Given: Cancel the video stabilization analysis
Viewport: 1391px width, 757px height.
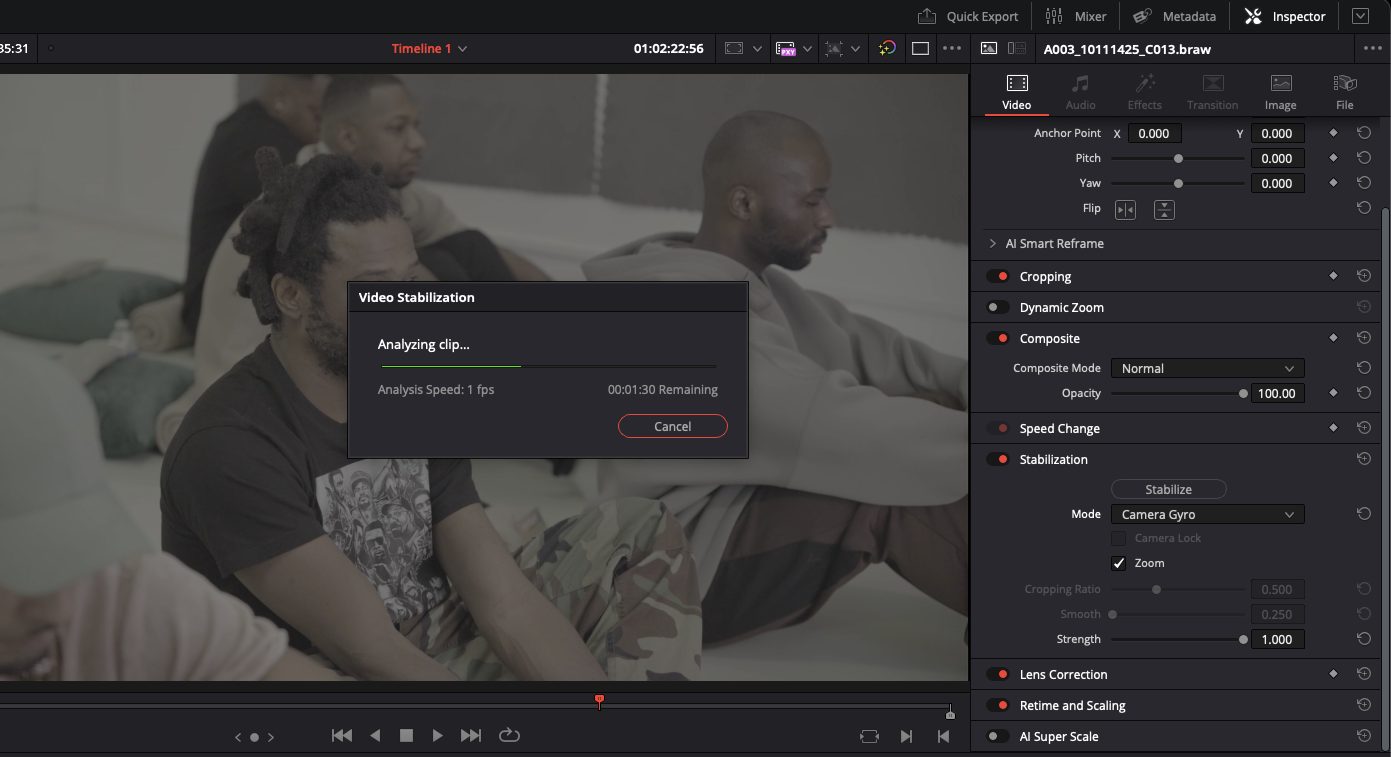Looking at the screenshot, I should tap(672, 426).
